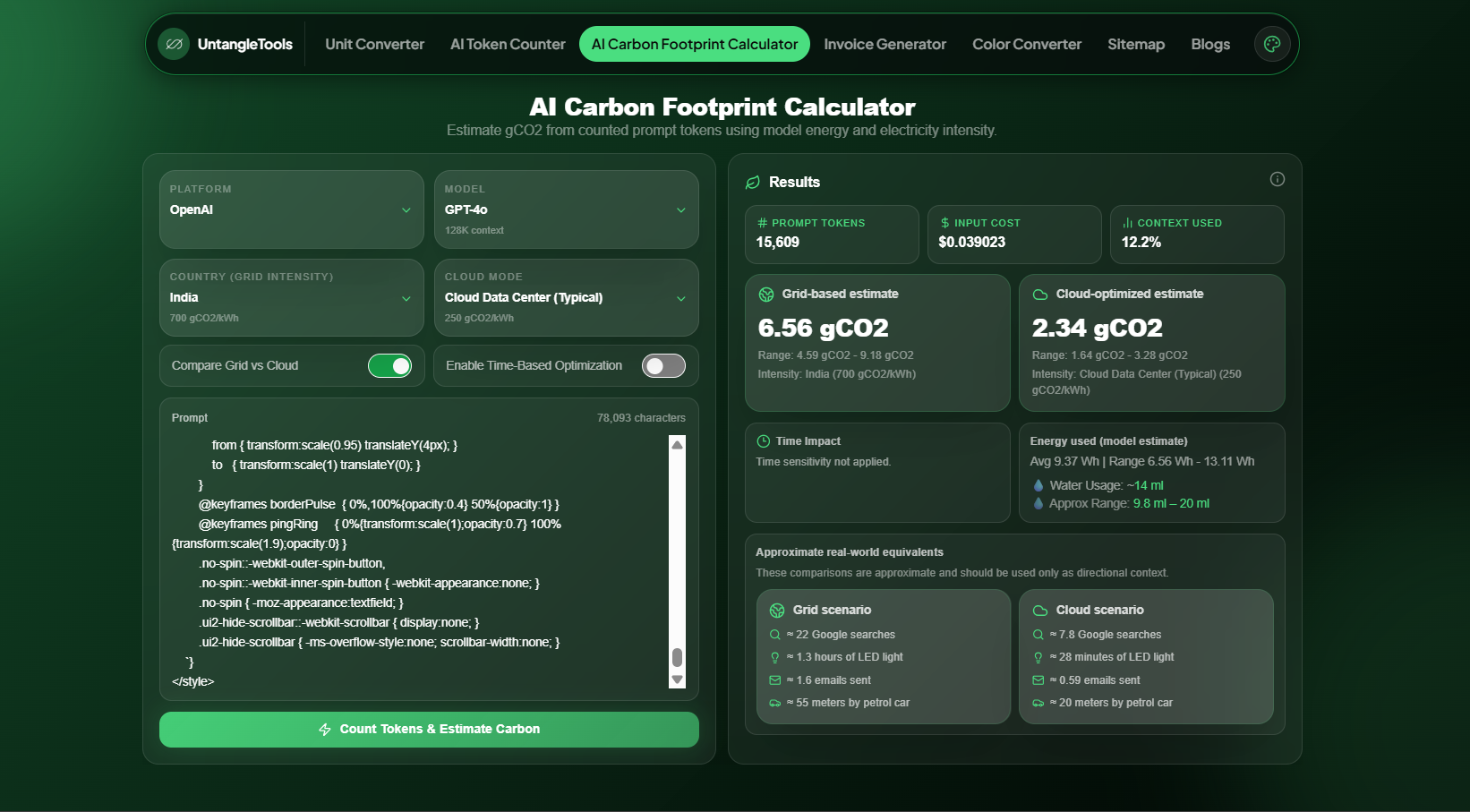Viewport: 1470px width, 812px height.
Task: Click the bulb icon by 28 minutes LED
Action: [1038, 657]
